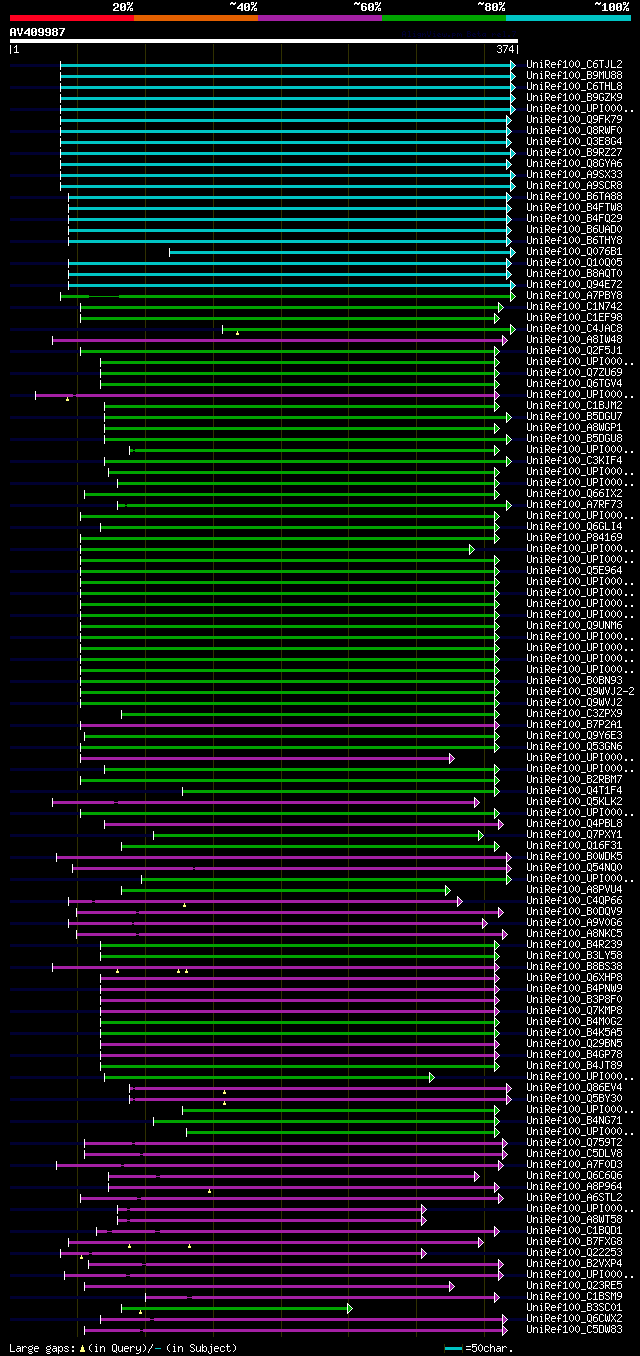Click the orange ~40% identity legend segment

pos(195,18)
